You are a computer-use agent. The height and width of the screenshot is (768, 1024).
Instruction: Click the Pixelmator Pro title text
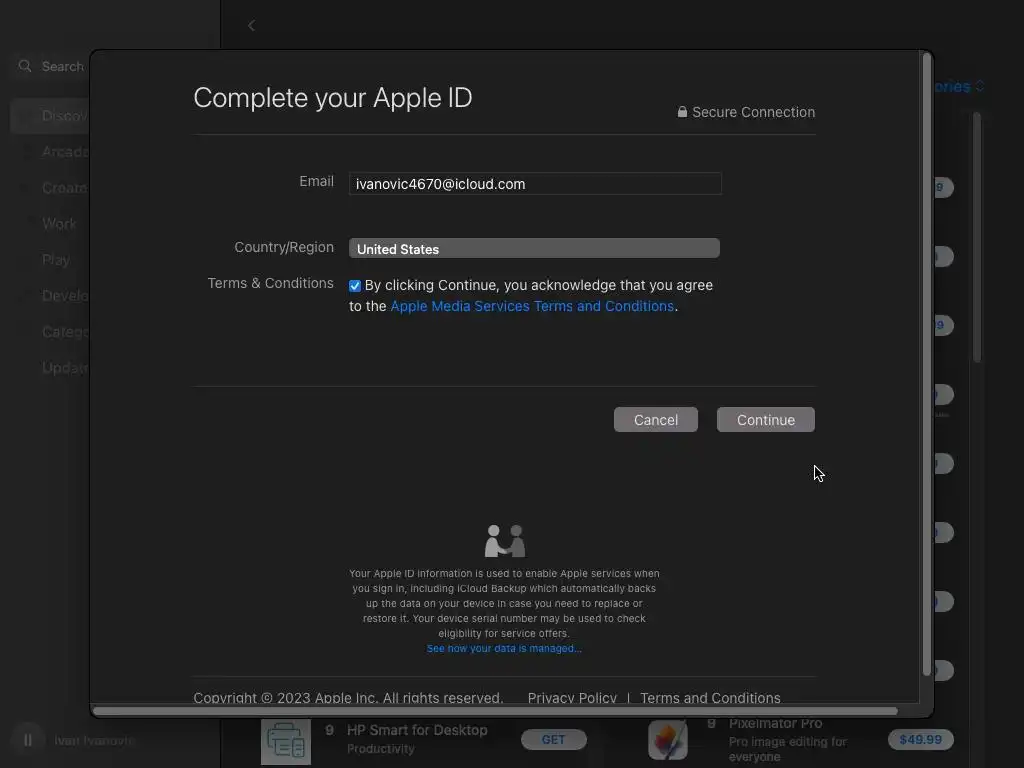pyautogui.click(x=775, y=724)
